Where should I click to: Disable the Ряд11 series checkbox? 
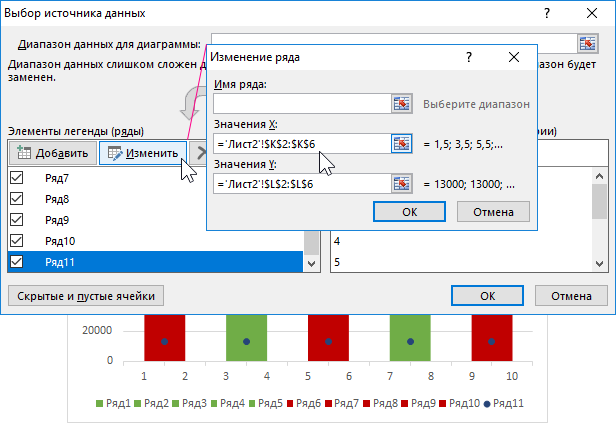[x=16, y=262]
